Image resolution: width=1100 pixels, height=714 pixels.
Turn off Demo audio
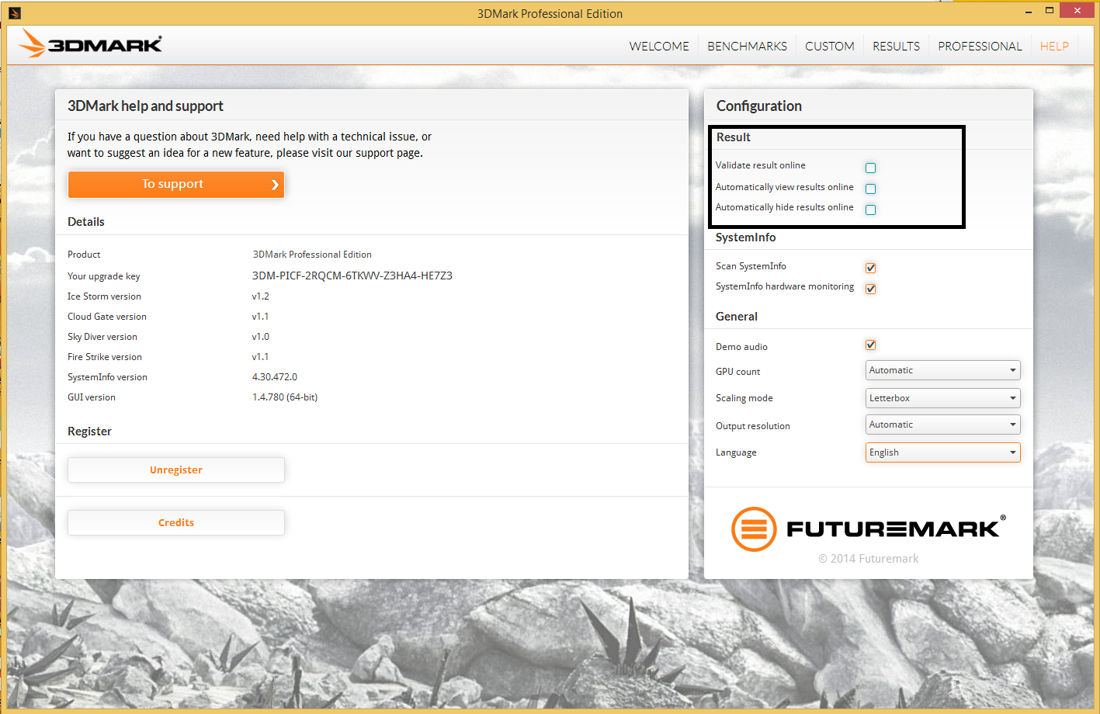[x=870, y=344]
